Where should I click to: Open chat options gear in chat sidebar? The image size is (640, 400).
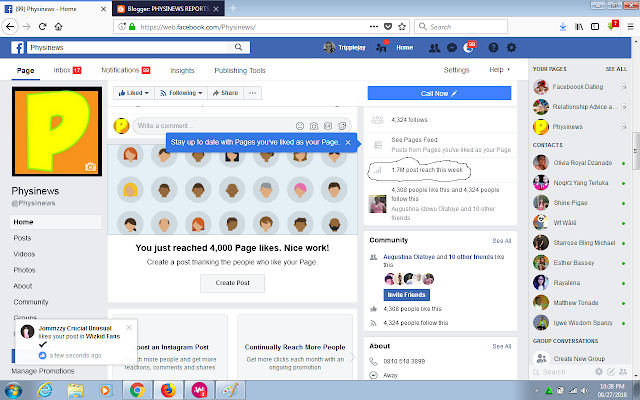599,371
